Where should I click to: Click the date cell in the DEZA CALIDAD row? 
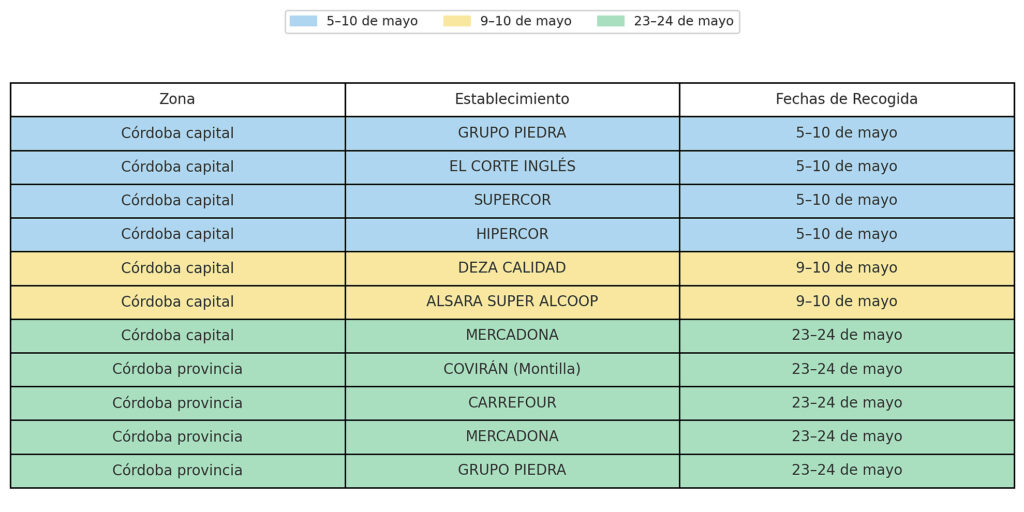point(846,268)
